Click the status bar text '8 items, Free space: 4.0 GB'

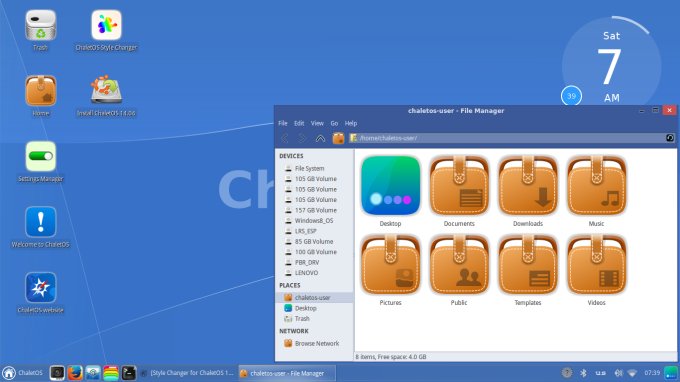[391, 357]
